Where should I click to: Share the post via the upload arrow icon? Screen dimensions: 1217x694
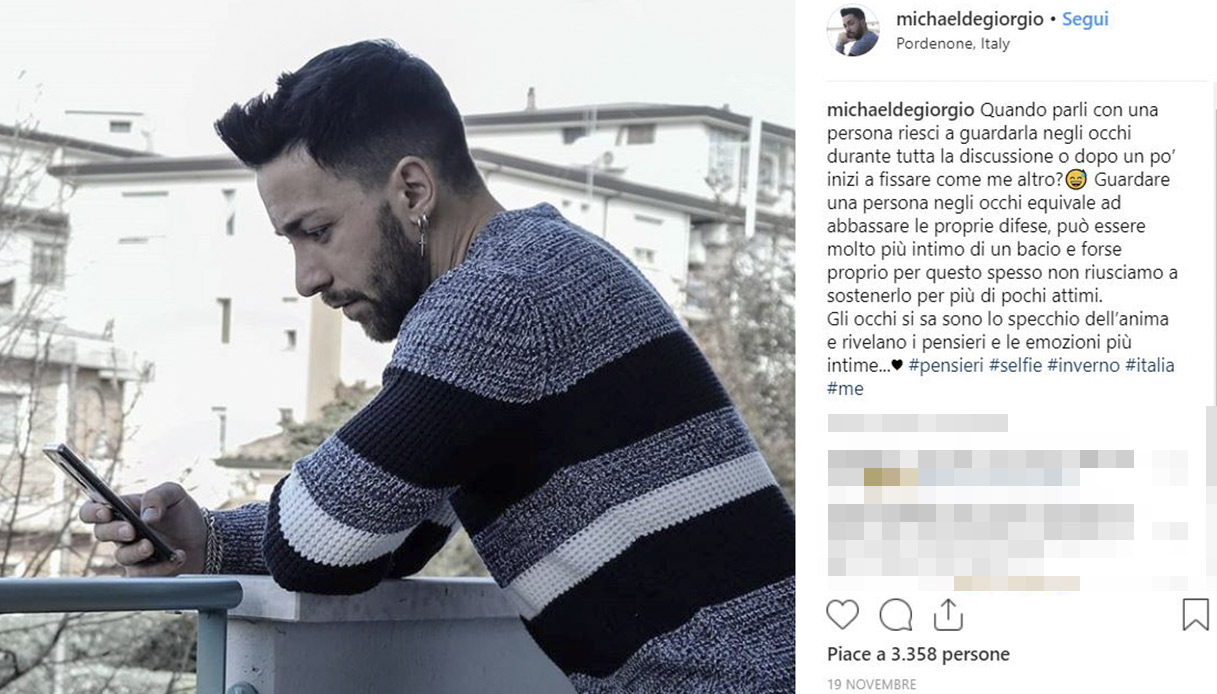click(947, 614)
